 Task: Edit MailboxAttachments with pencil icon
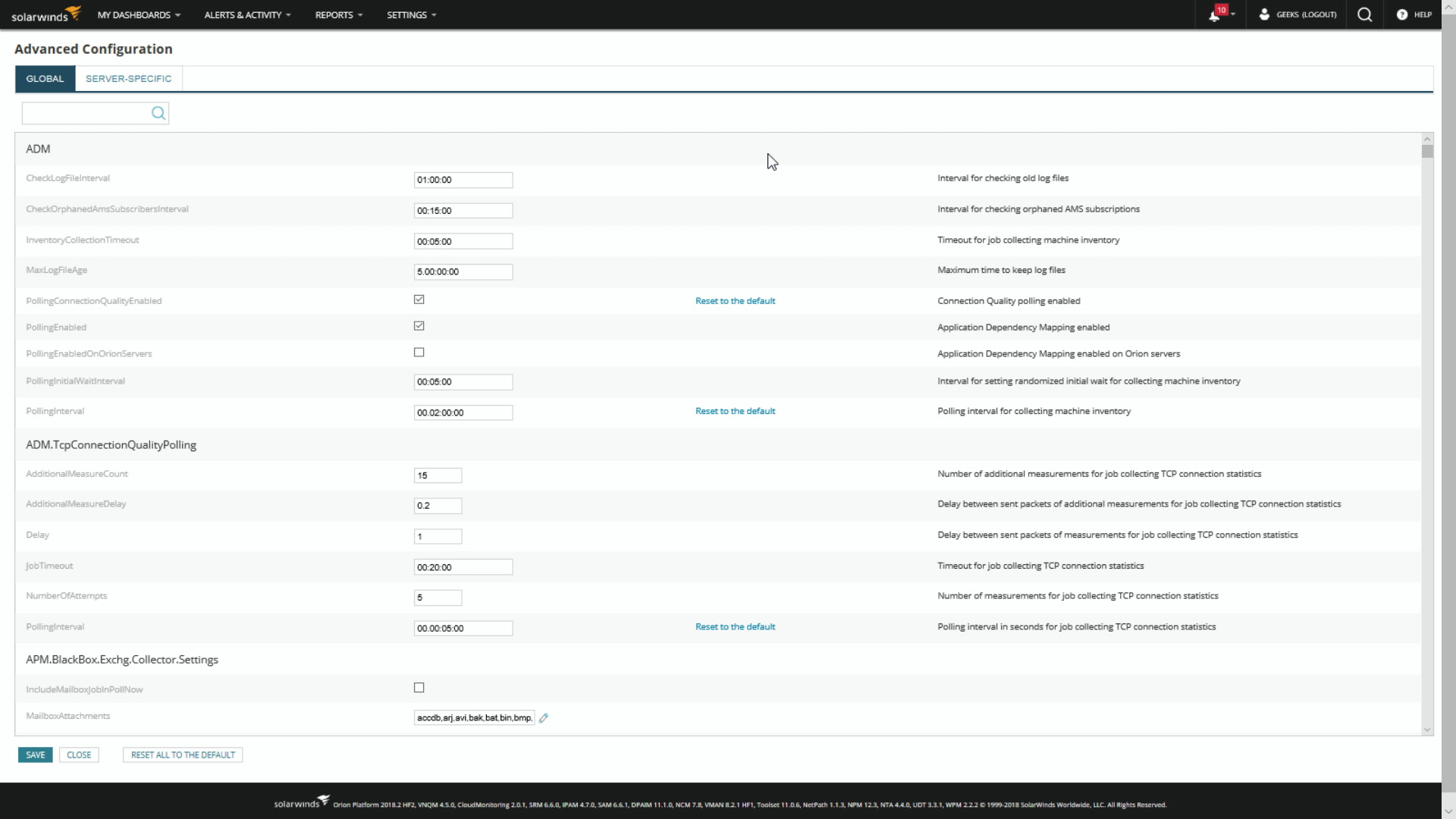[544, 718]
